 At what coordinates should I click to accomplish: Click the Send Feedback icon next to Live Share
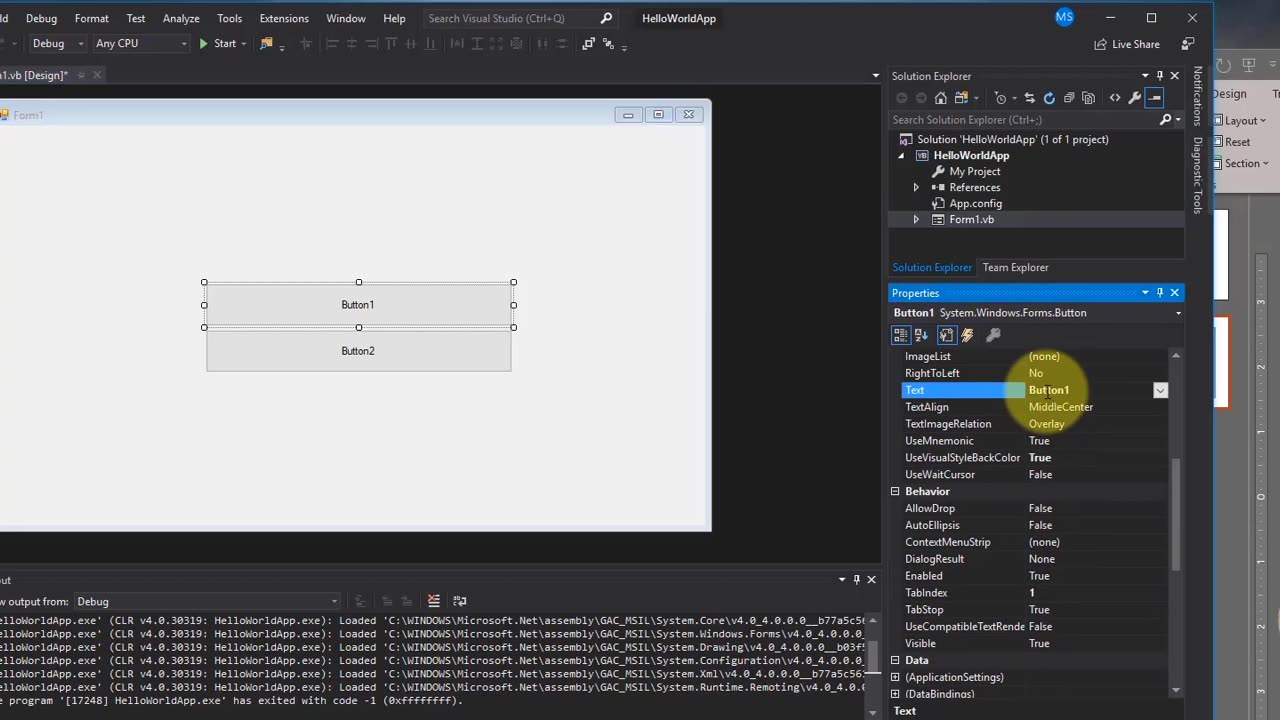click(x=1188, y=44)
